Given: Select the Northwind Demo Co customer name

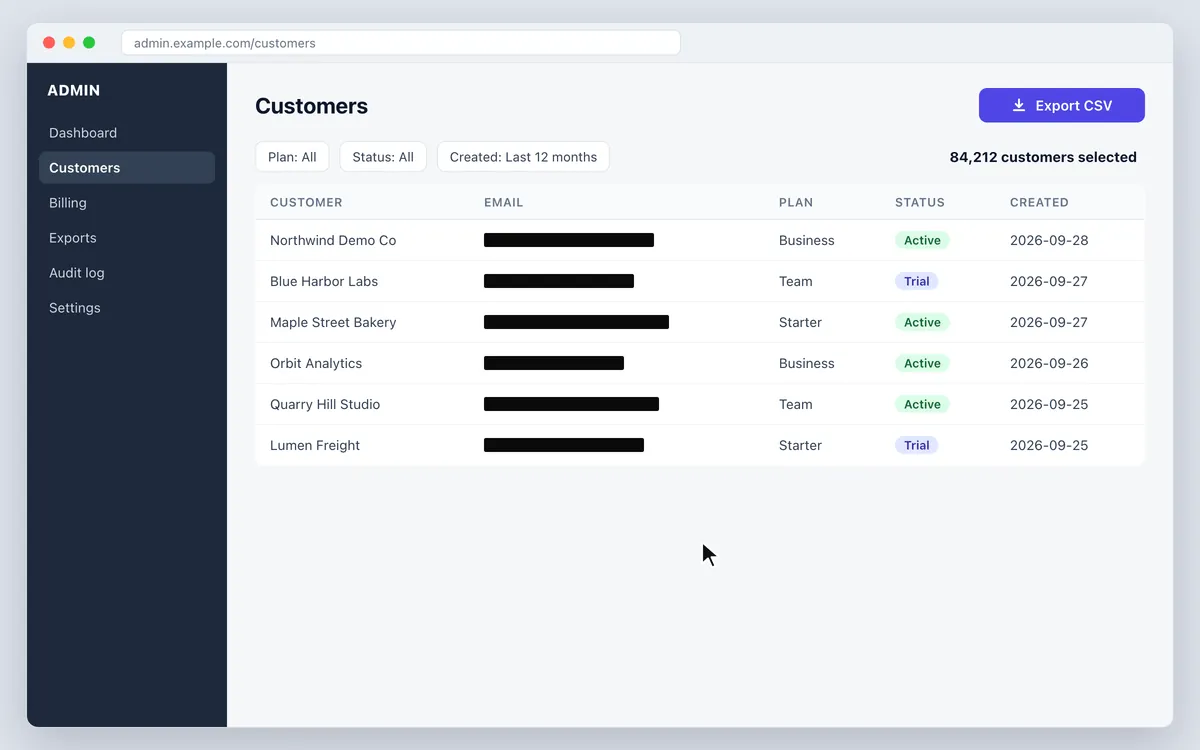Looking at the screenshot, I should click(333, 240).
